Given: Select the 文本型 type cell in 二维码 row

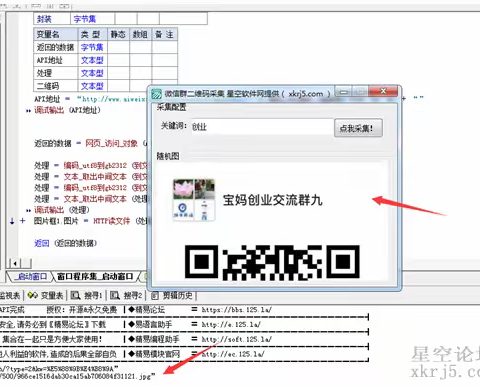Looking at the screenshot, I should [x=92, y=86].
